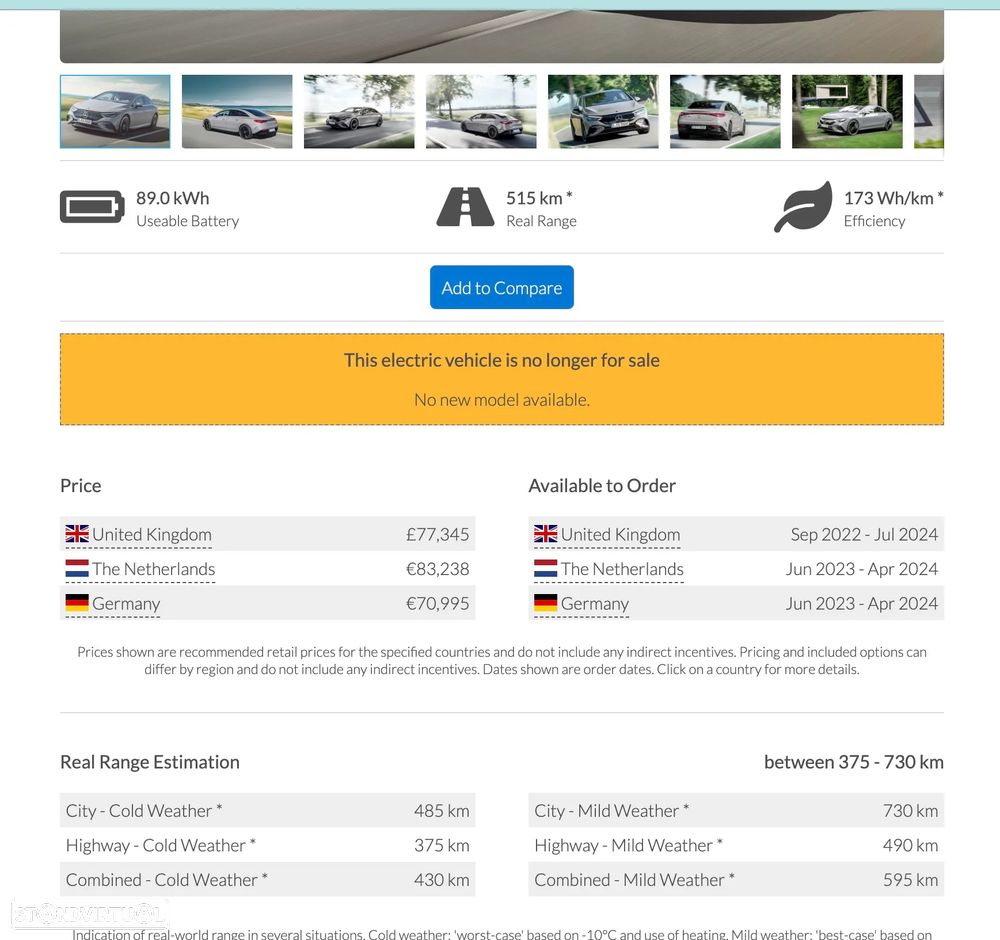Screen dimensions: 1000x940
Task: Click the 89.0 kWh battery value
Action: (x=173, y=198)
